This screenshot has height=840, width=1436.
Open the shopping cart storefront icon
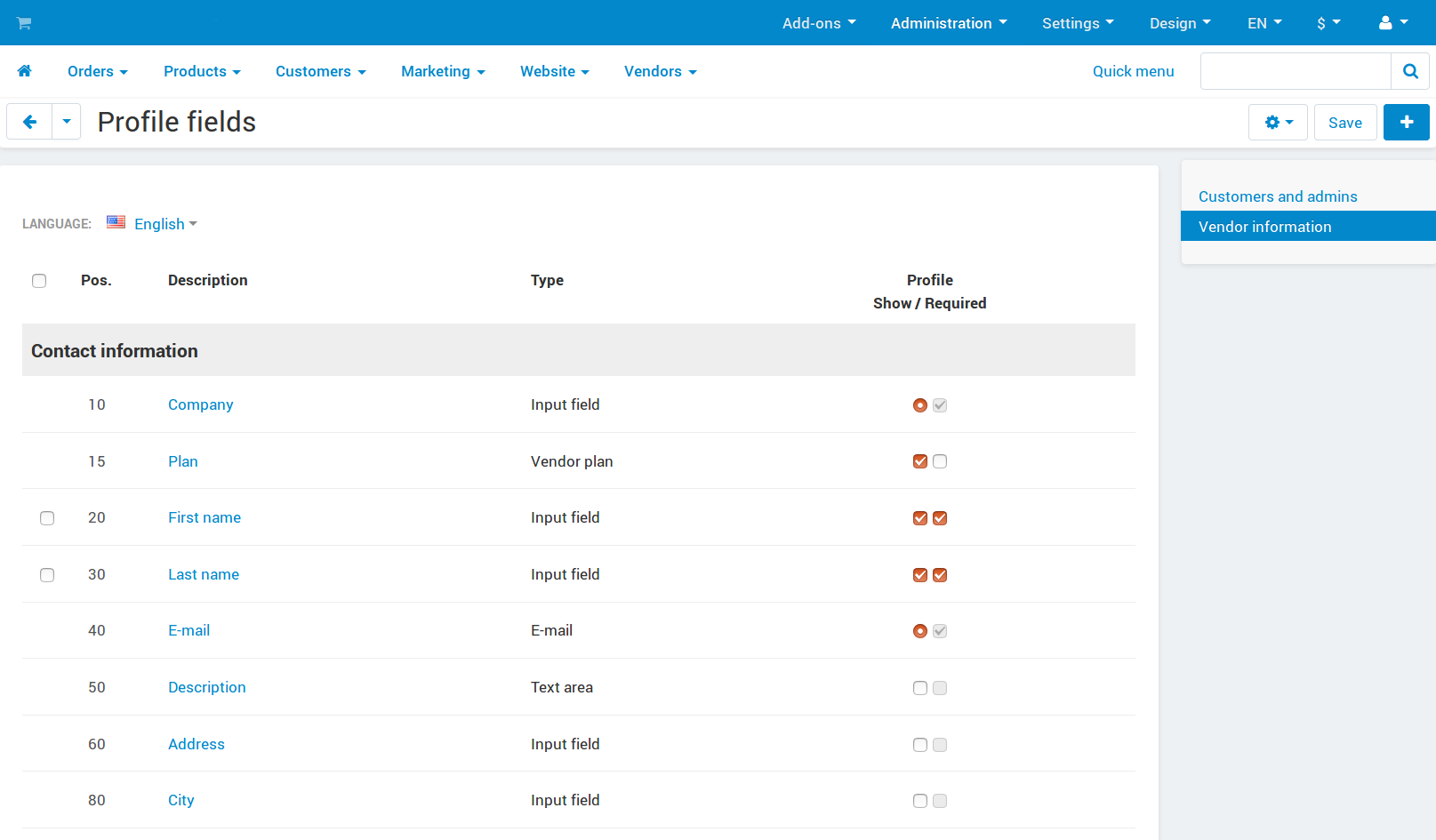pos(24,23)
